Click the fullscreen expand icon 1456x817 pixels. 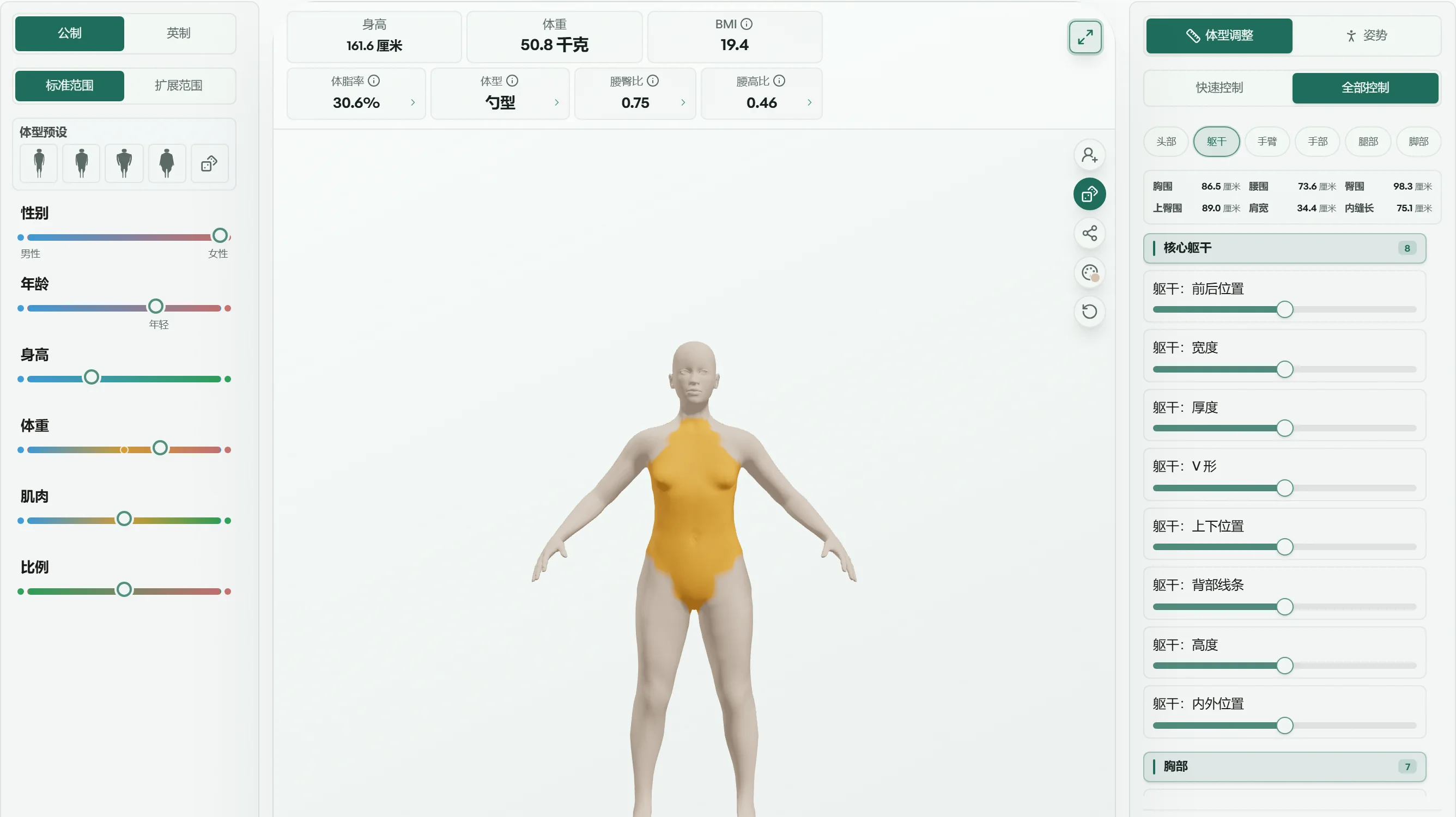1085,37
